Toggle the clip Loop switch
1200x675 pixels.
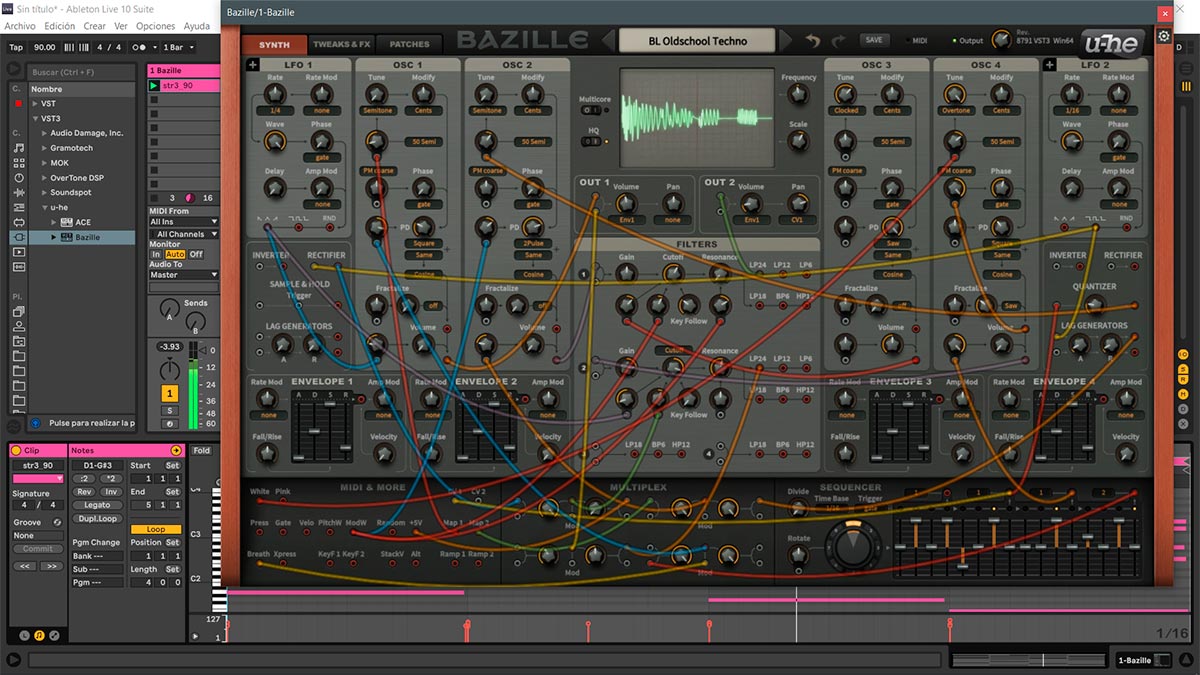[156, 529]
